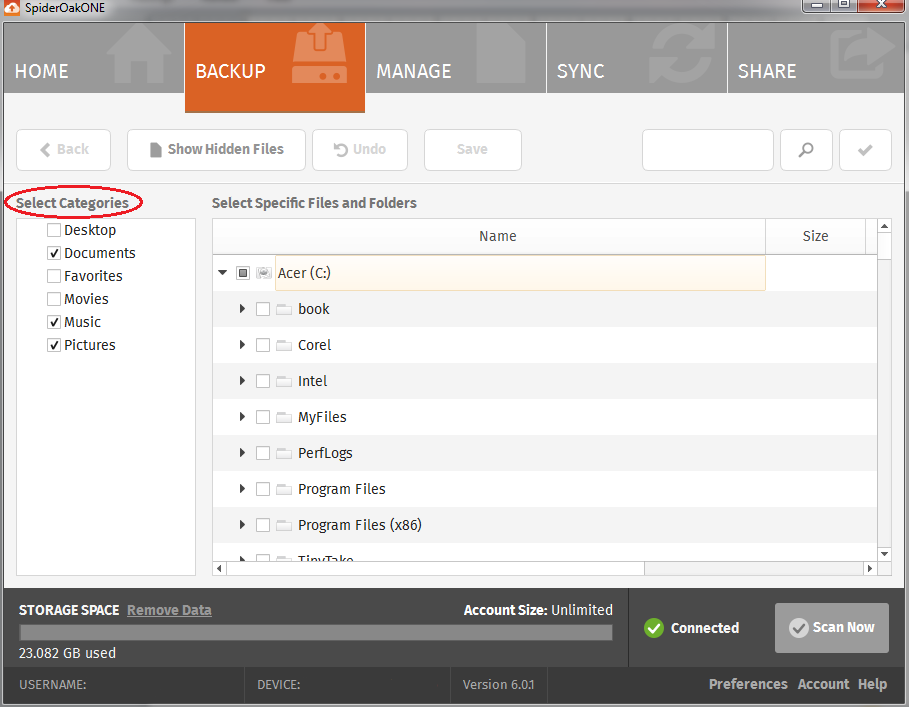Undo the last selection change
The height and width of the screenshot is (707, 909).
(360, 150)
